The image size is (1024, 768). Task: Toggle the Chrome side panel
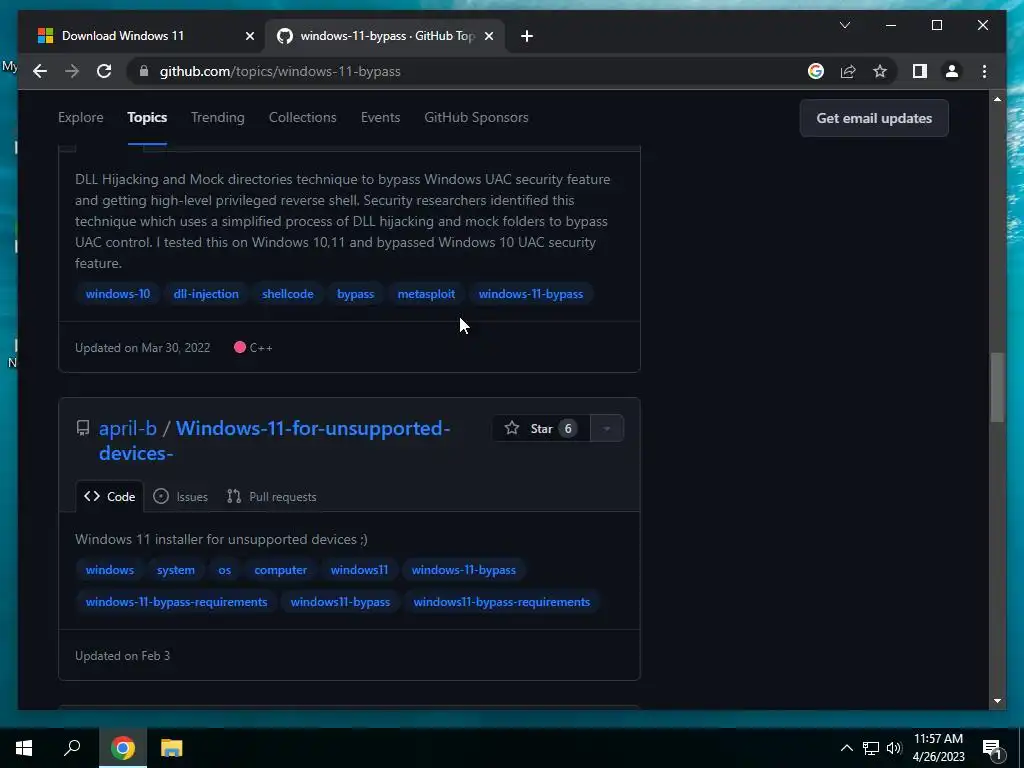coord(920,71)
